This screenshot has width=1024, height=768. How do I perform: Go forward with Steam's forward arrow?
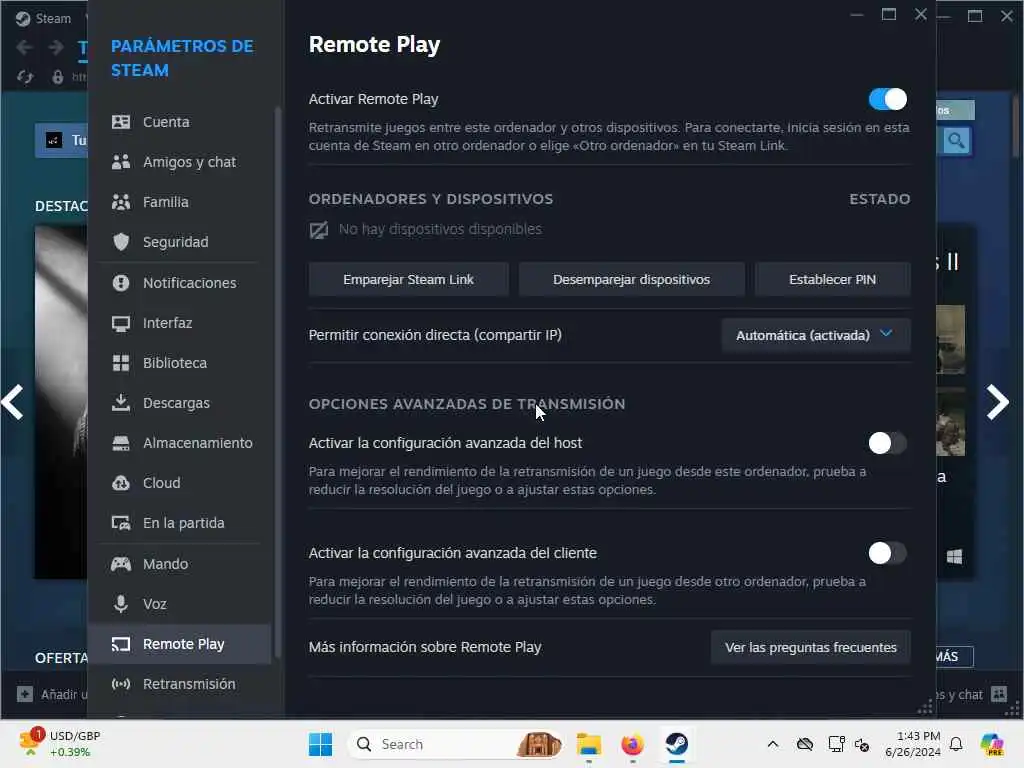click(56, 47)
